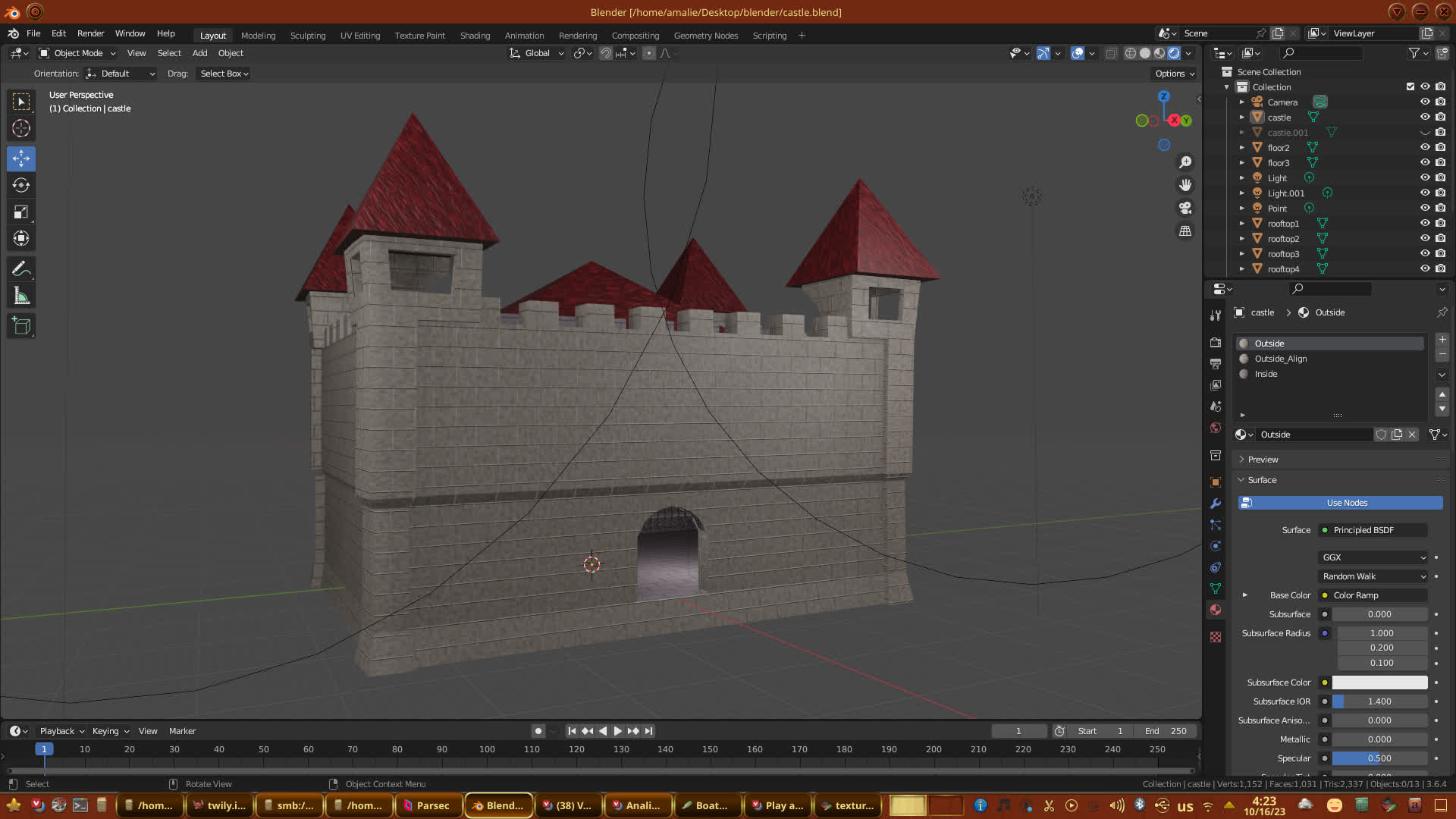Select the Measure tool
This screenshot has height=819, width=1456.
point(21,297)
